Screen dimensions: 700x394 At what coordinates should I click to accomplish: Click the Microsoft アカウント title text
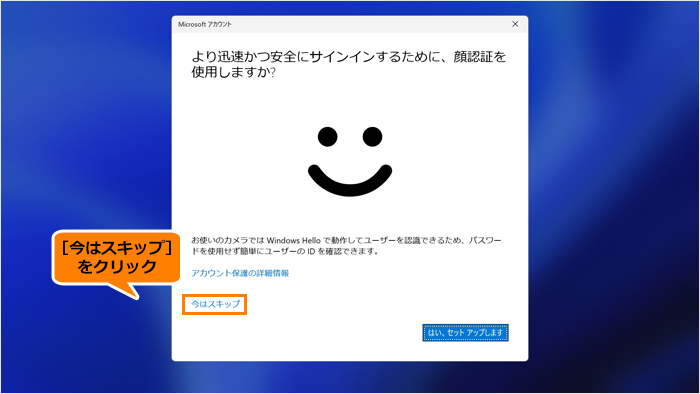coord(205,25)
